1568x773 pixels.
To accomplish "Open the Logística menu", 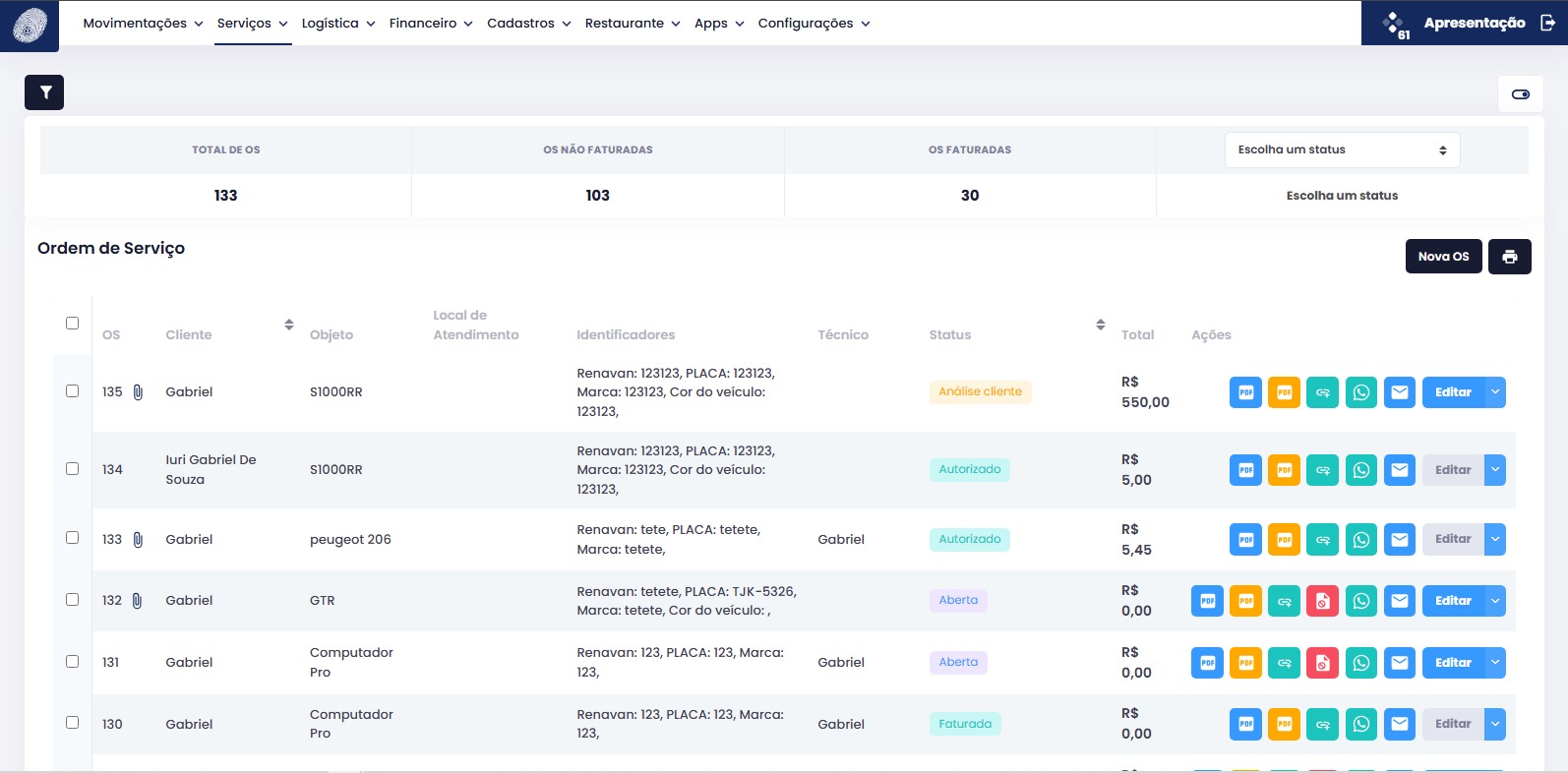I will (x=338, y=23).
